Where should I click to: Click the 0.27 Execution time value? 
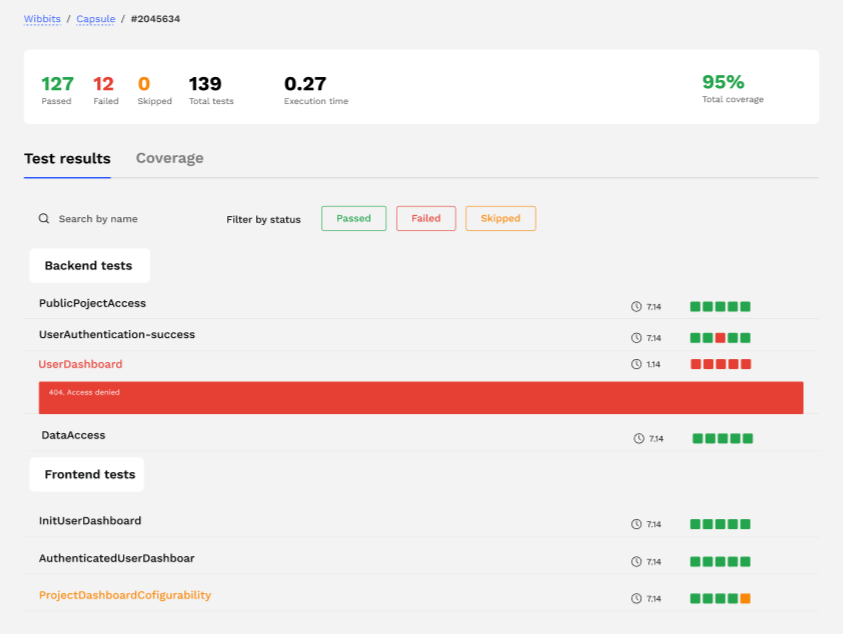(316, 89)
